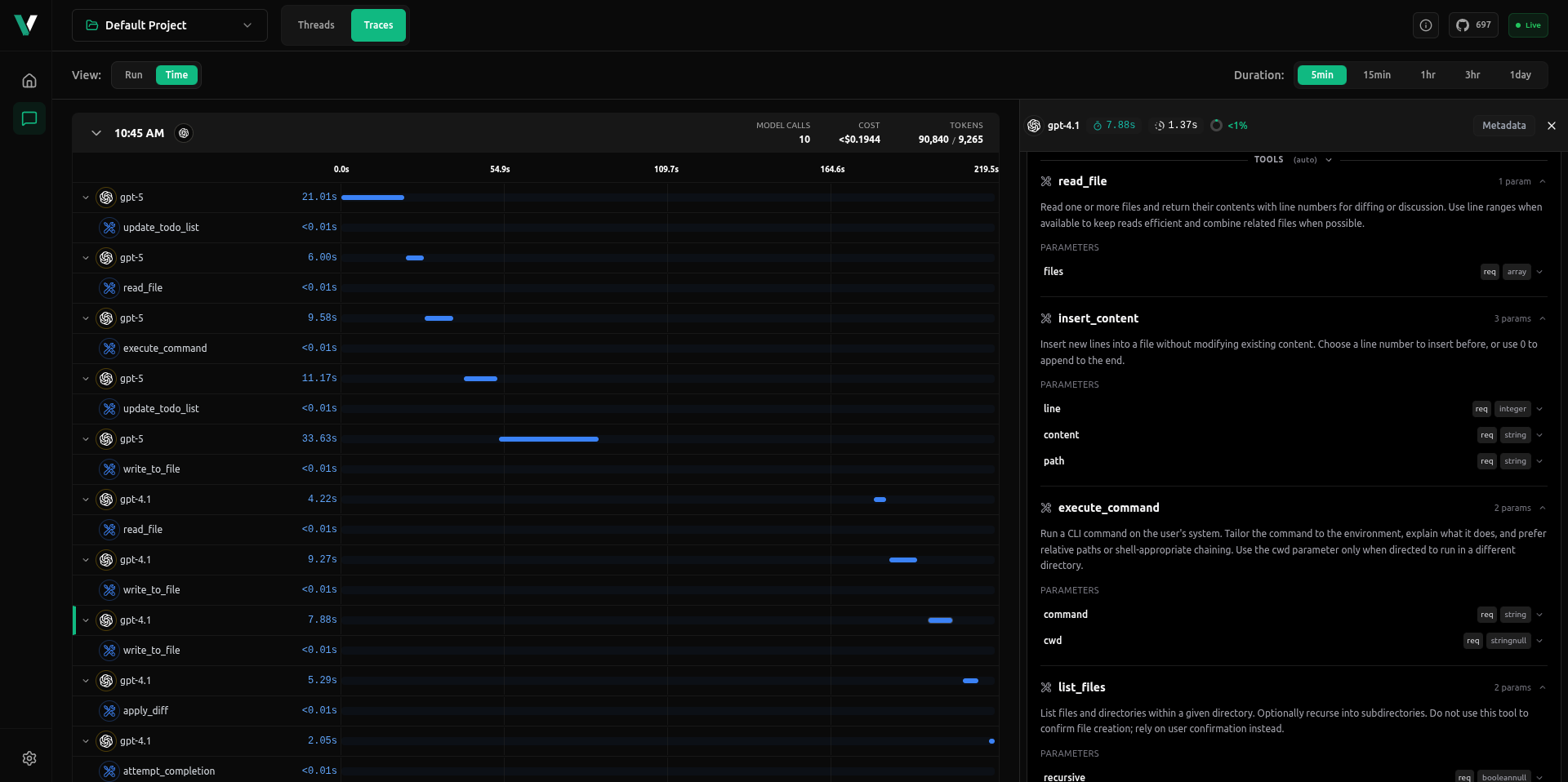Close the gpt-4.1 details panel
The height and width of the screenshot is (782, 1568).
[x=1551, y=126]
